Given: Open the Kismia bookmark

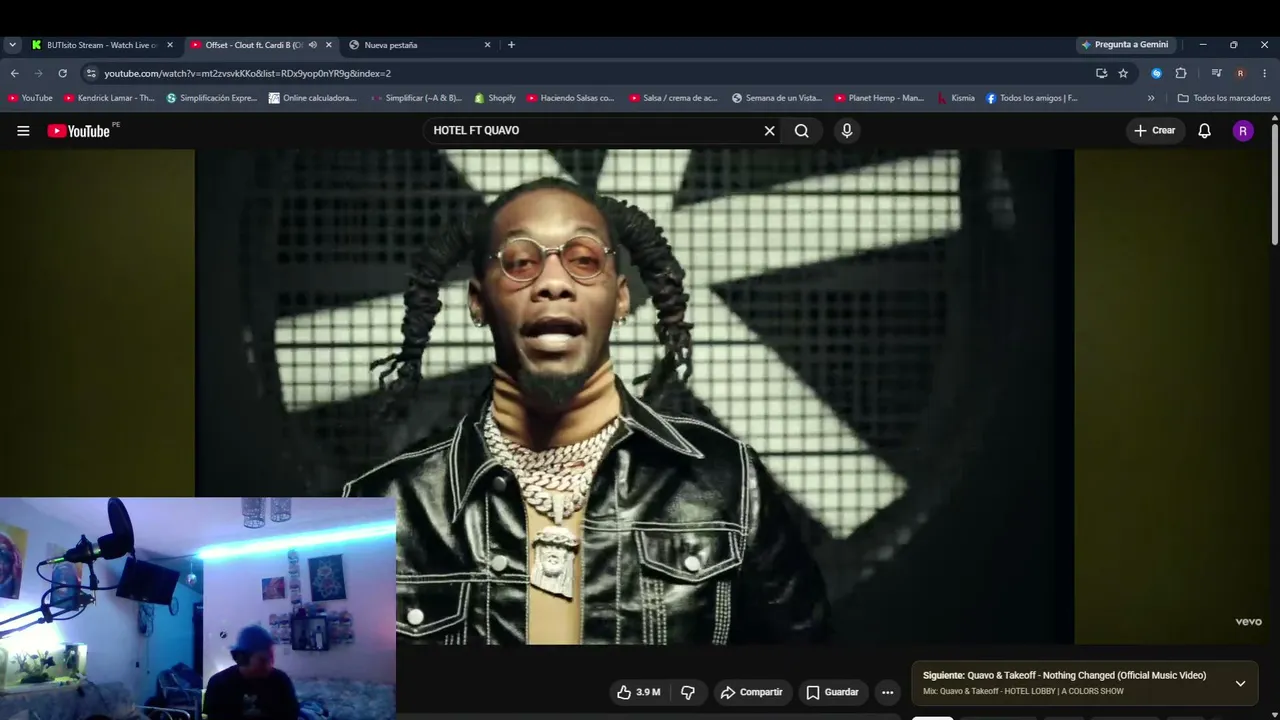Looking at the screenshot, I should click(x=956, y=98).
